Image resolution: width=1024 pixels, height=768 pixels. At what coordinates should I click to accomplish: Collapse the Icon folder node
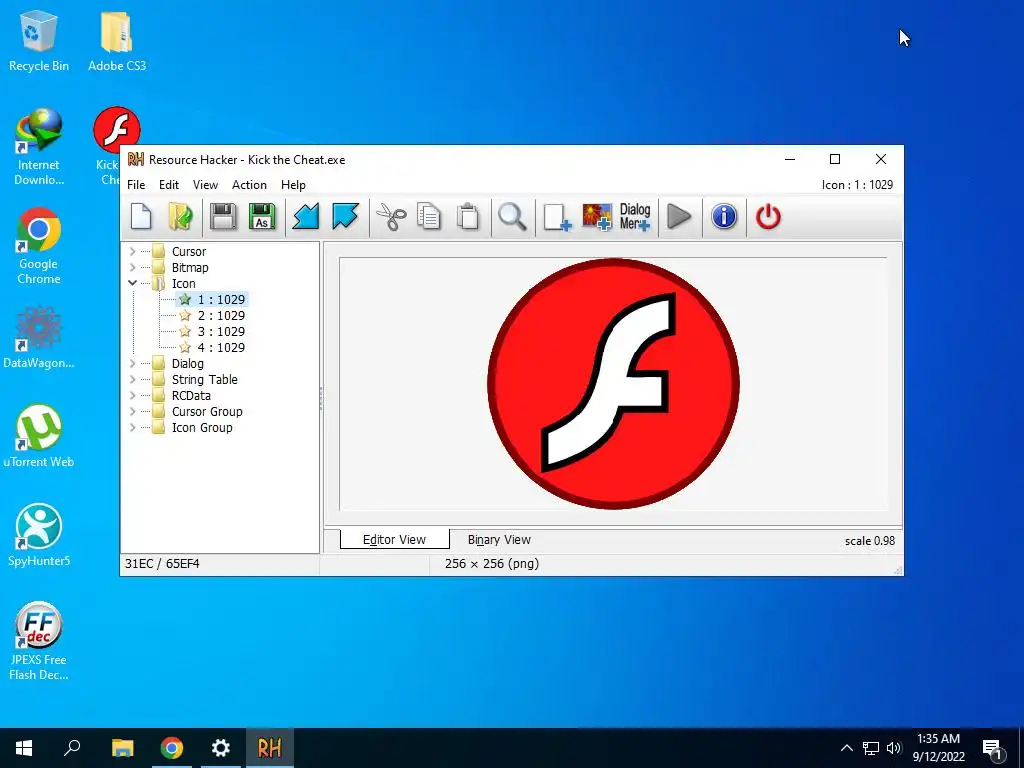(x=133, y=283)
